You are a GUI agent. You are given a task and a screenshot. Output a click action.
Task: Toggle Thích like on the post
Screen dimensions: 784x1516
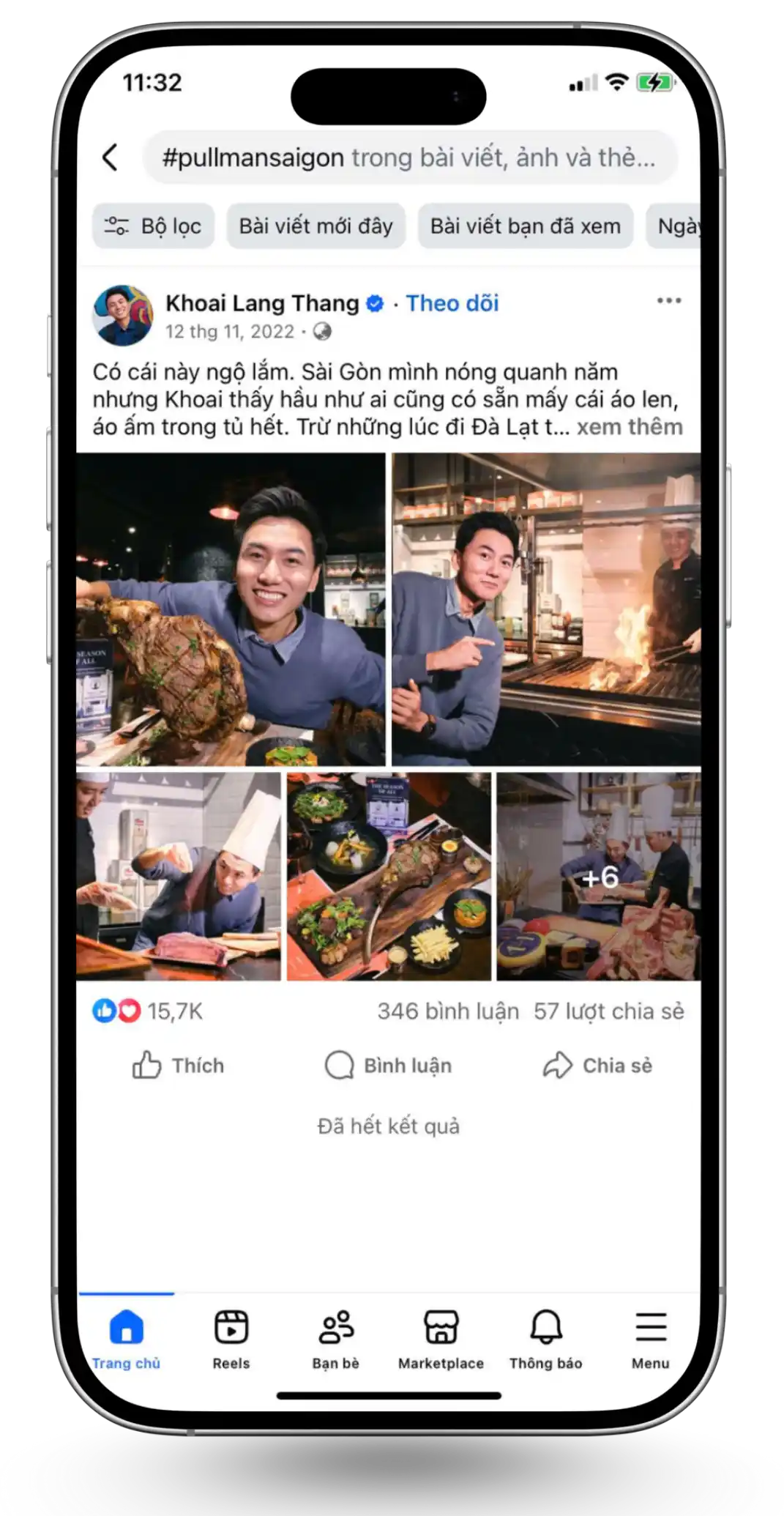pos(178,1066)
